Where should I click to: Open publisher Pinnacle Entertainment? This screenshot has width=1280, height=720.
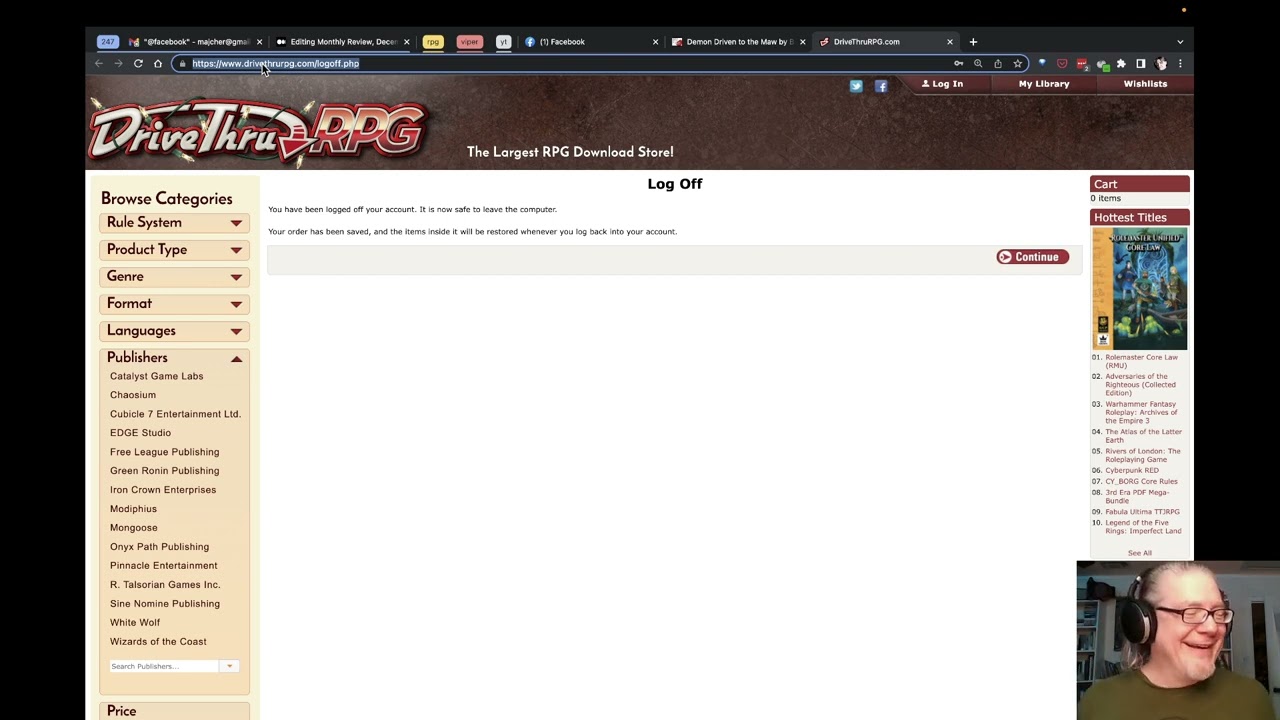tap(163, 566)
